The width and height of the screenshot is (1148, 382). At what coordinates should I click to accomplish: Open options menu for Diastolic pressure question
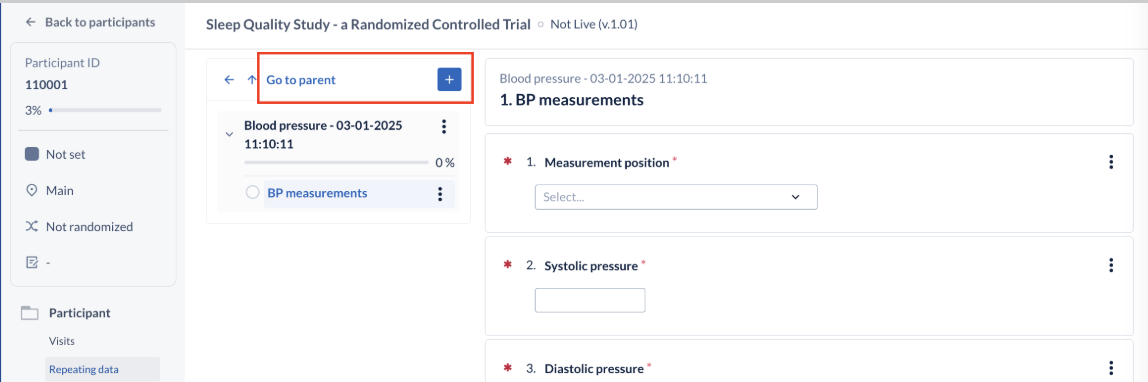coord(1111,368)
